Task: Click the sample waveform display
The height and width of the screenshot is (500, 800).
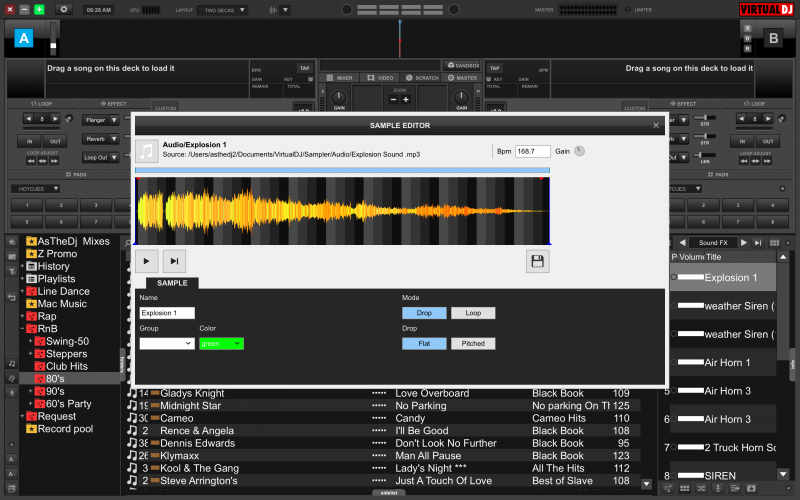Action: click(342, 211)
